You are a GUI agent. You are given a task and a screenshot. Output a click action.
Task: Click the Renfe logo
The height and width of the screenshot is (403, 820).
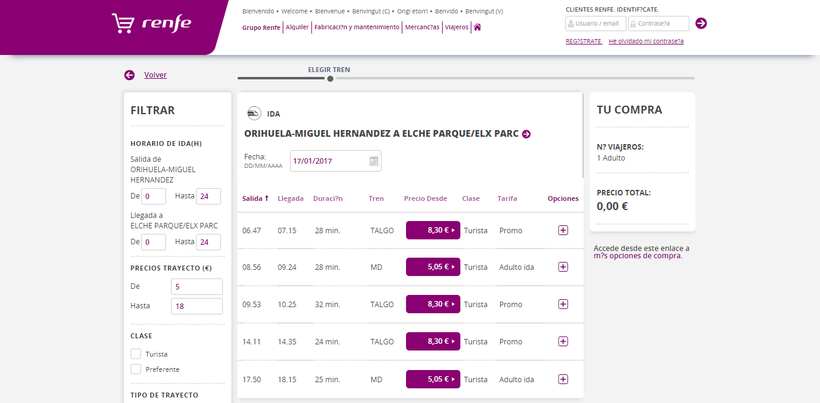151,23
